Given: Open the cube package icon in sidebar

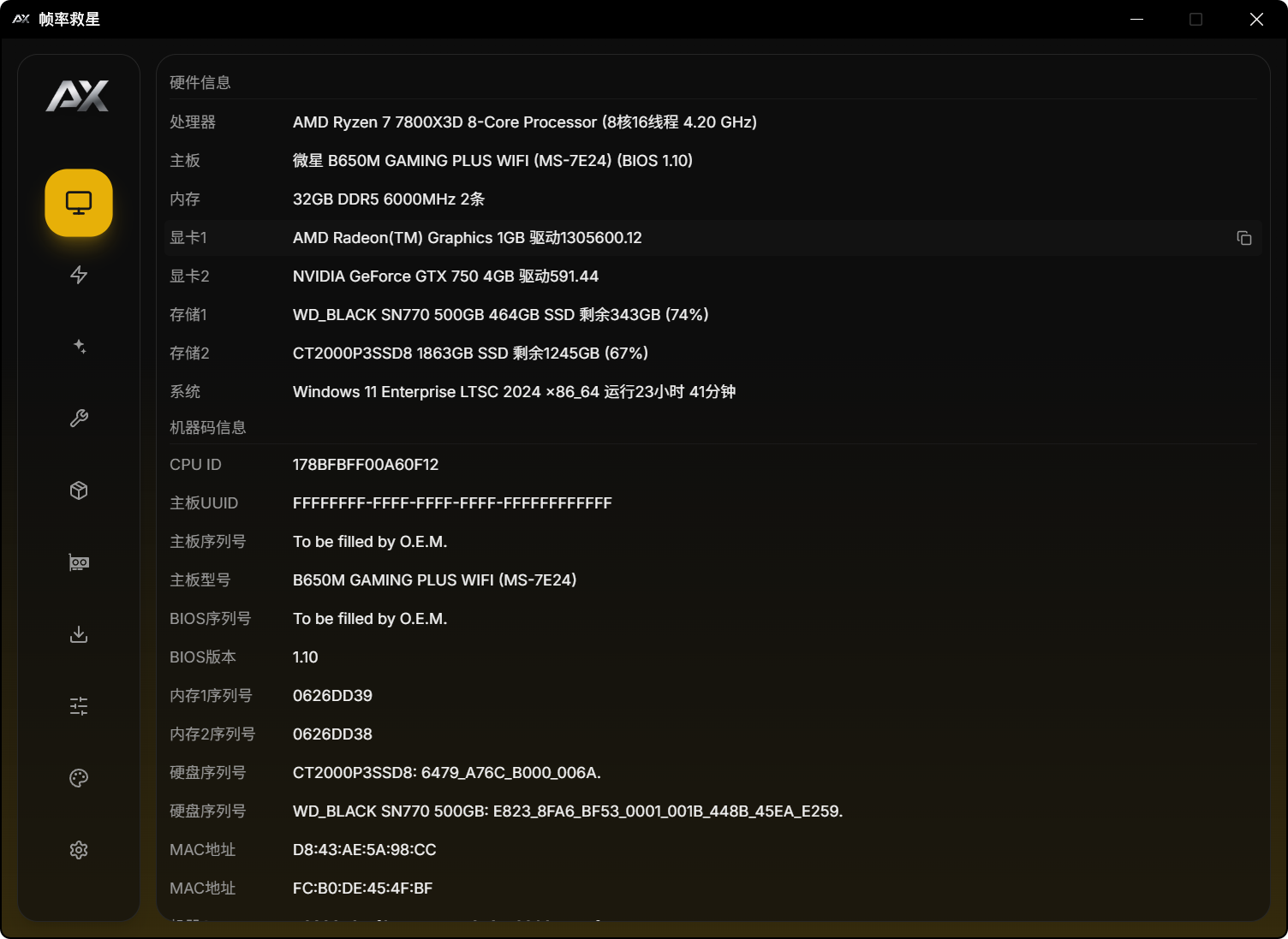Looking at the screenshot, I should 79,490.
